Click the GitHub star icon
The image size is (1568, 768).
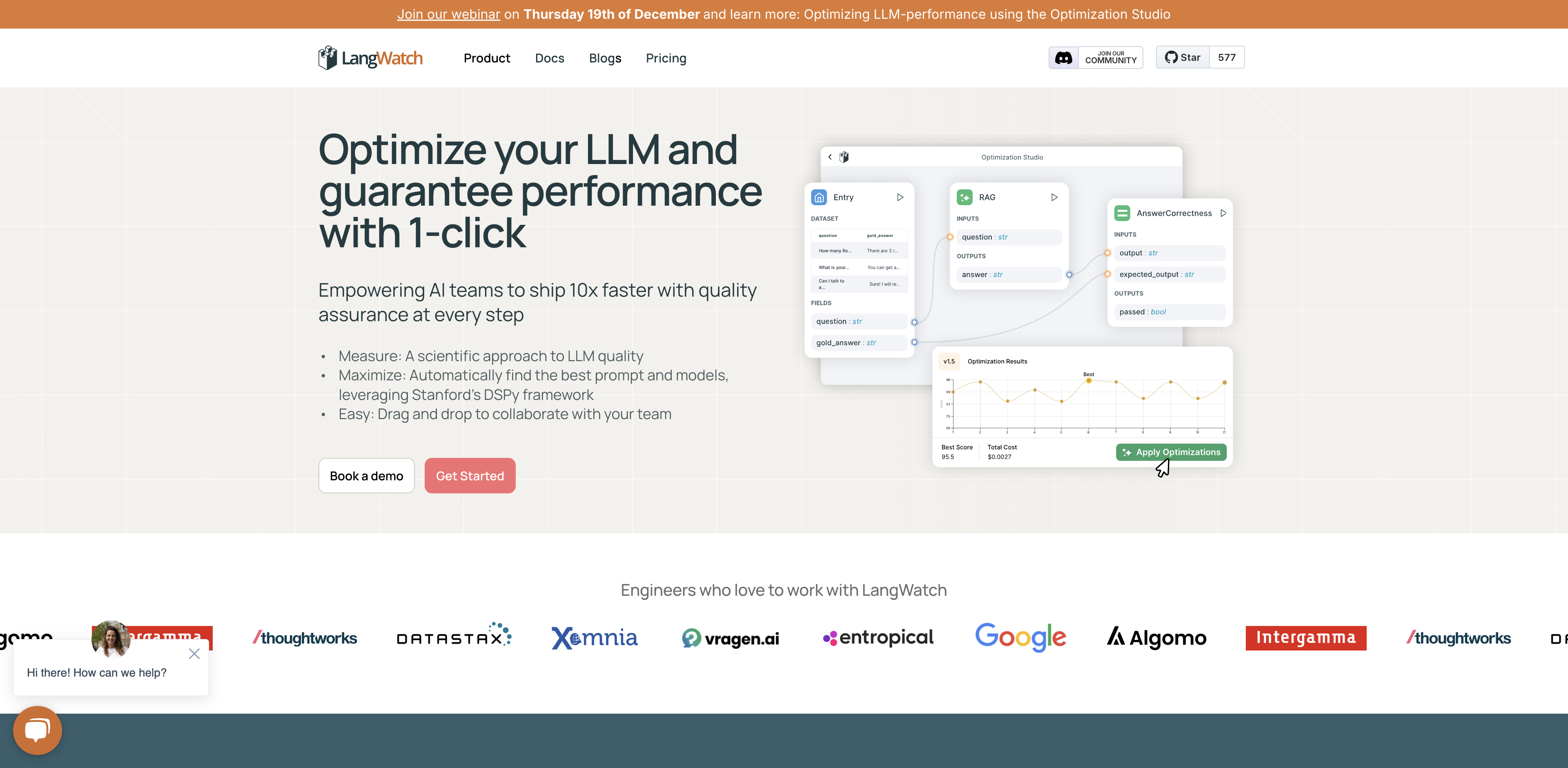tap(1171, 57)
